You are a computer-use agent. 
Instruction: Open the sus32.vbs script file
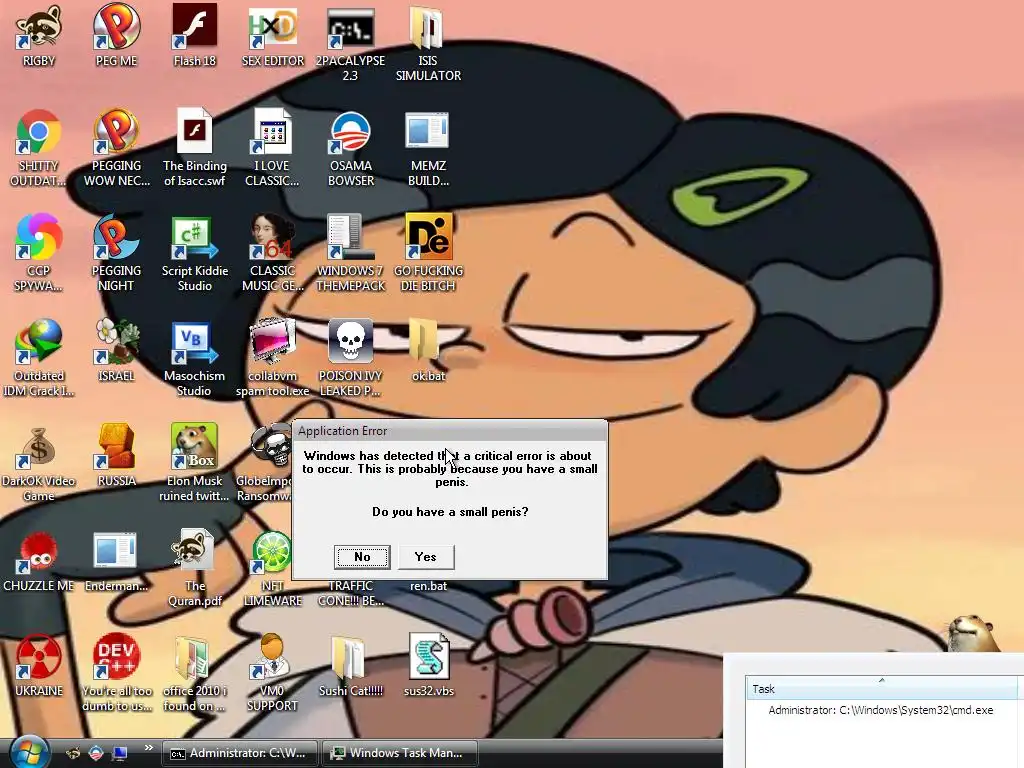[428, 666]
